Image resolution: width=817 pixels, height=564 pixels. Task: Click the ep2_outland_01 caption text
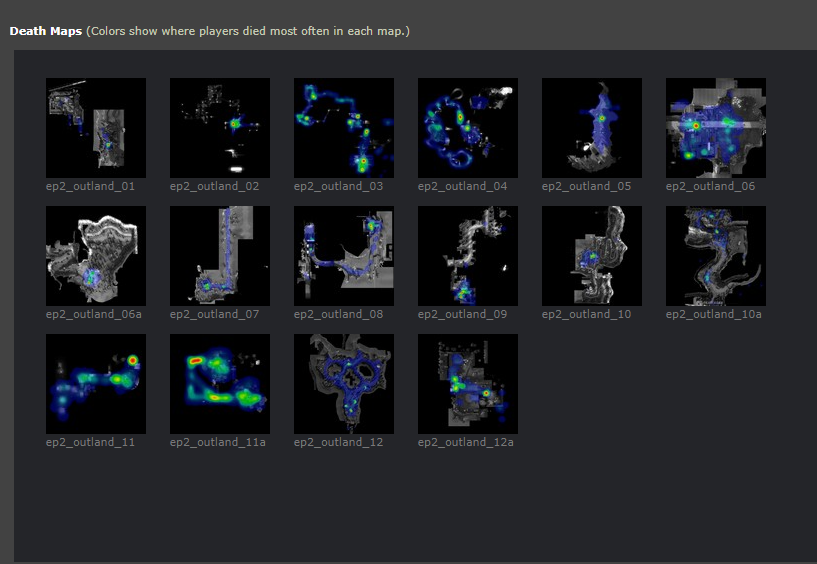tap(90, 187)
